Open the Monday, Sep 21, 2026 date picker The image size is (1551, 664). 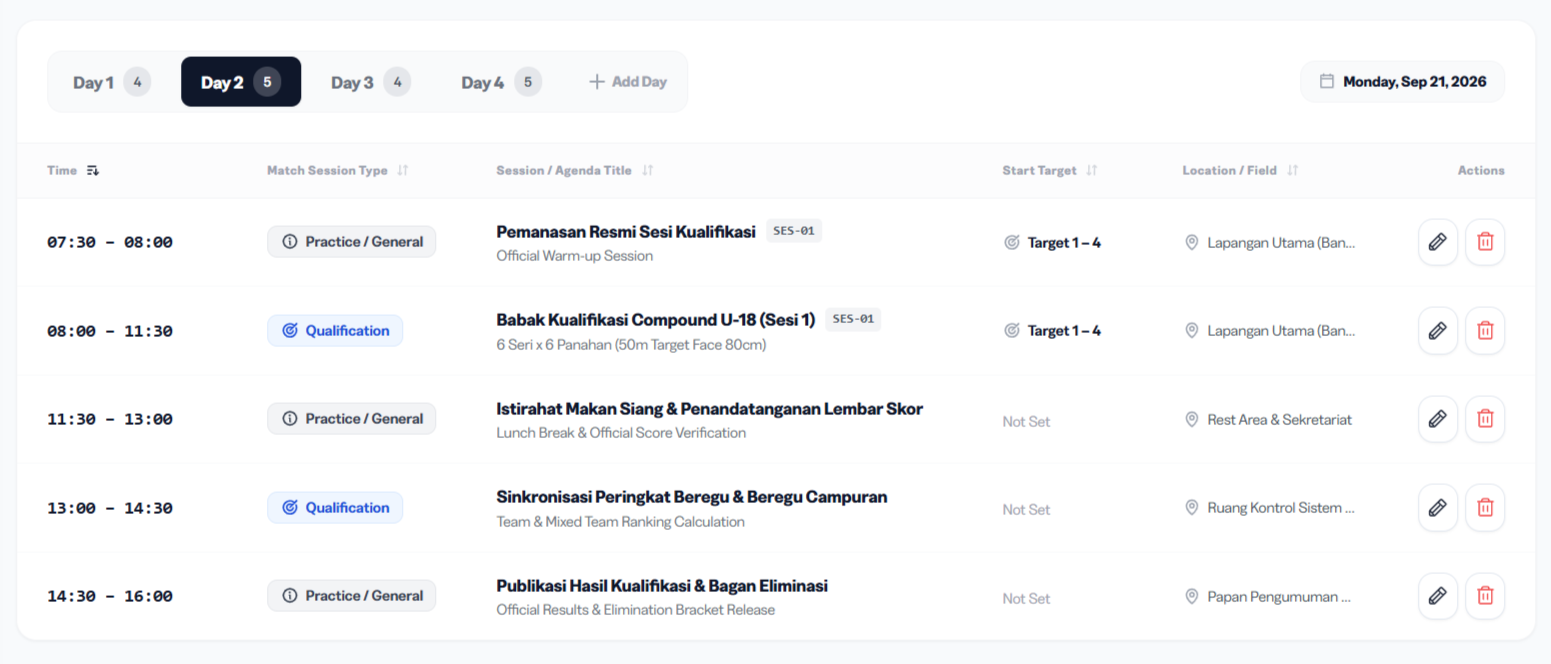pyautogui.click(x=1402, y=82)
